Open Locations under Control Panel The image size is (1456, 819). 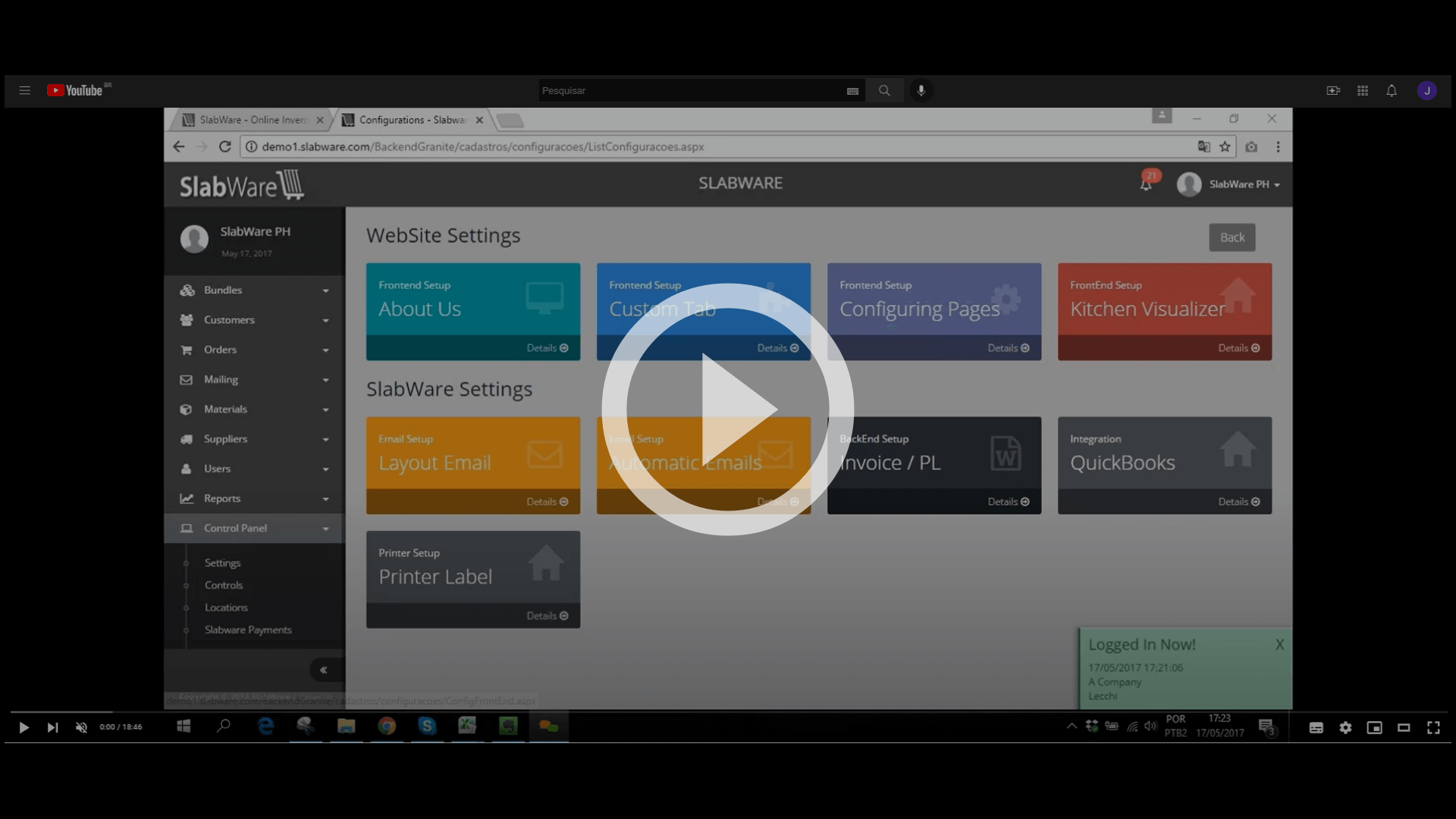click(x=226, y=607)
